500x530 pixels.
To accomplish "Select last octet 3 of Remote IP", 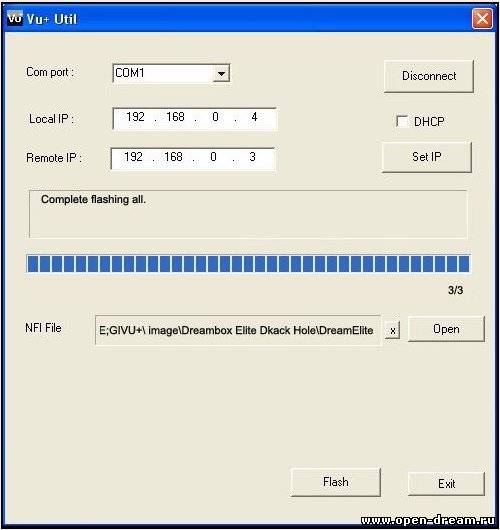I will coord(252,157).
